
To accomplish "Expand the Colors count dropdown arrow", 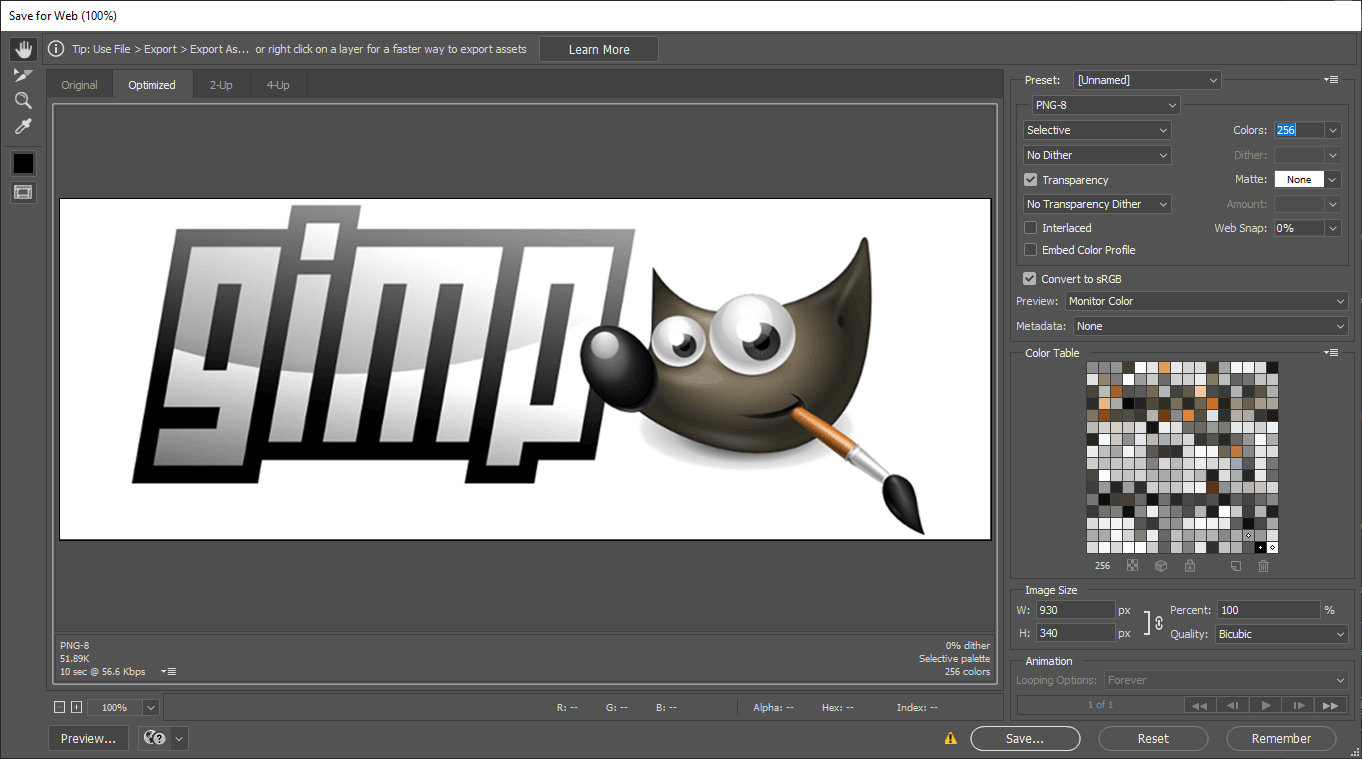I will point(1332,130).
